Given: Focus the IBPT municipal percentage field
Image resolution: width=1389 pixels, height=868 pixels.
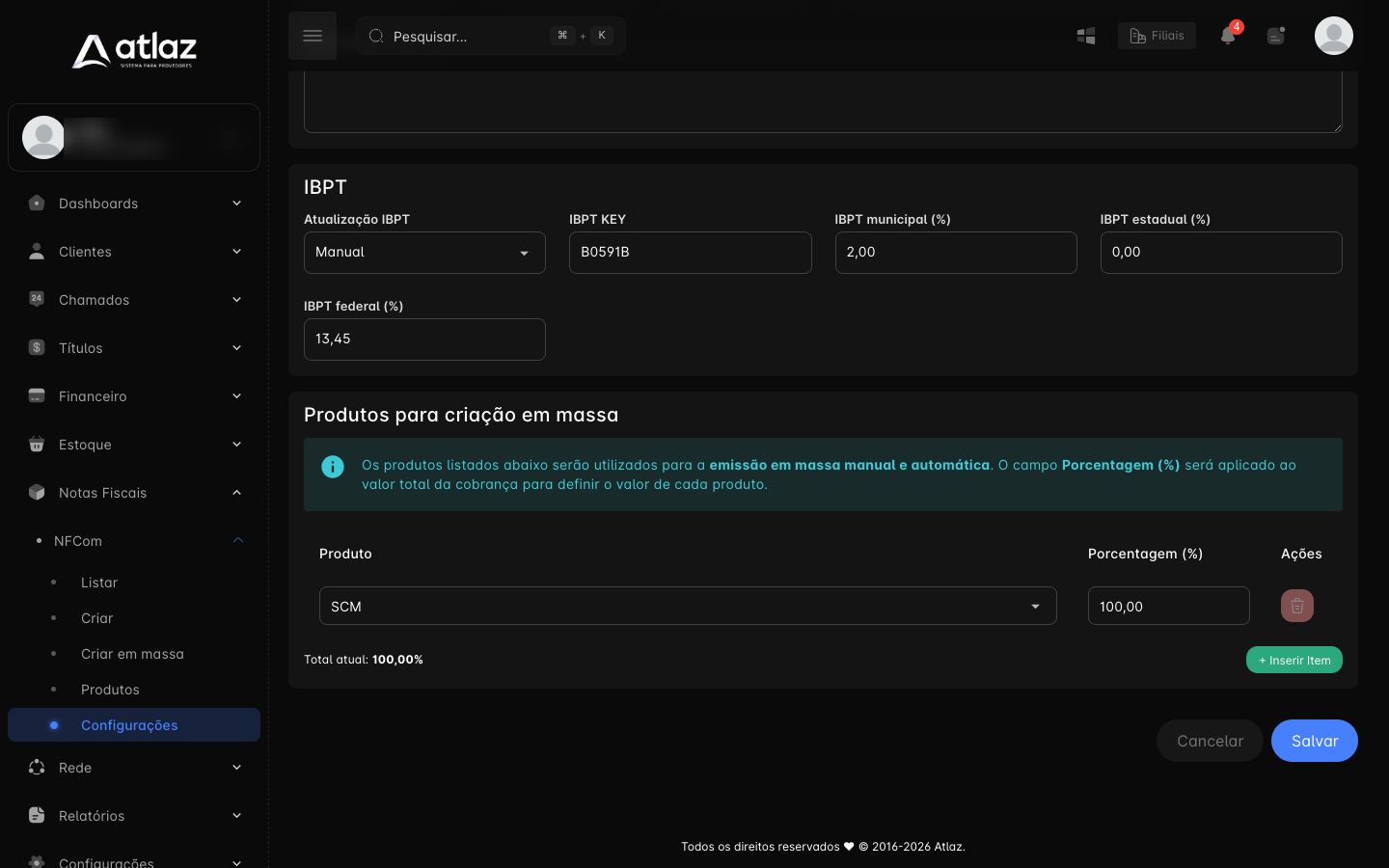Looking at the screenshot, I should (x=956, y=253).
